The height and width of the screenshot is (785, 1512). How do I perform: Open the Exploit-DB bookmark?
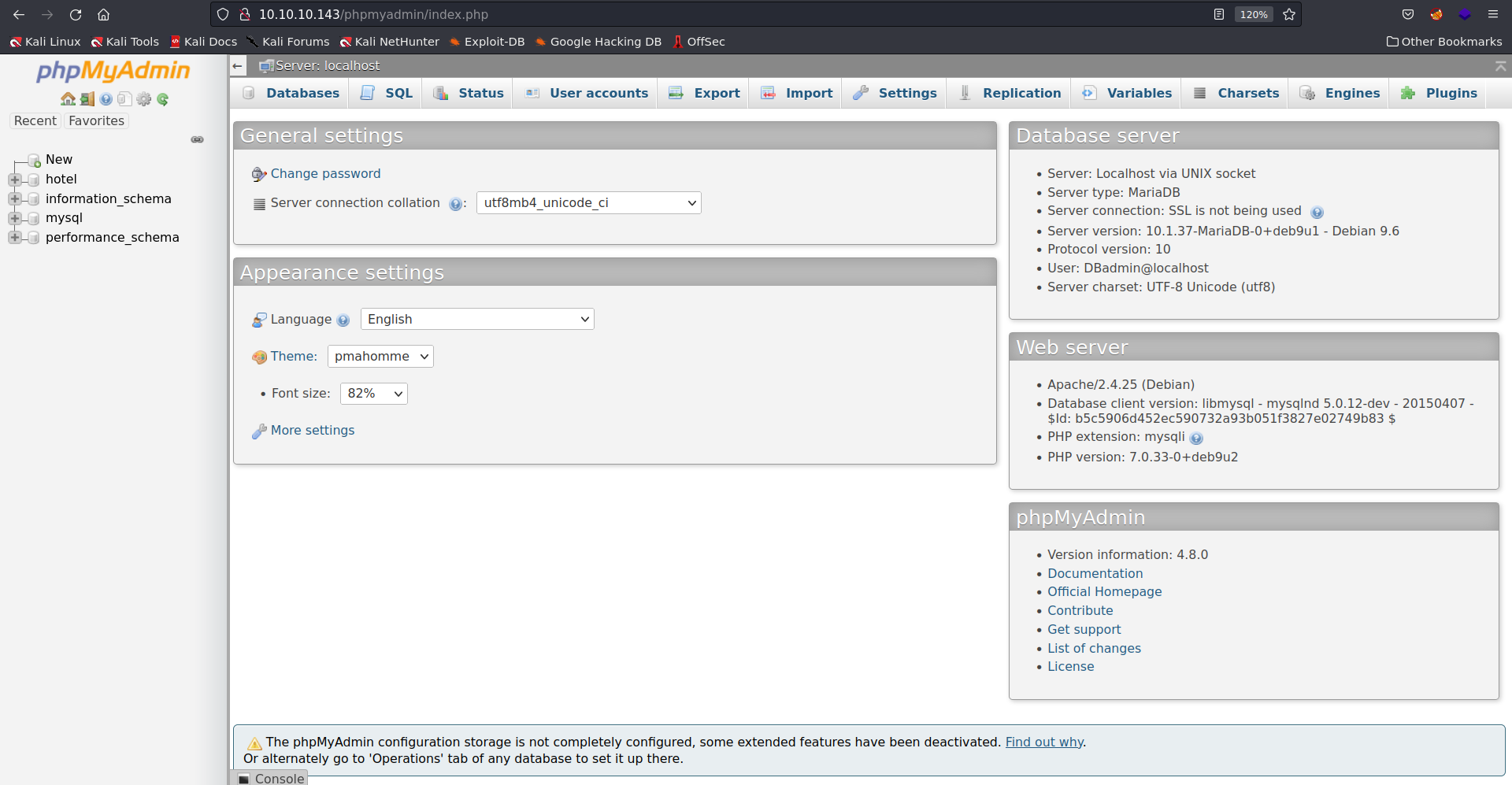point(487,42)
